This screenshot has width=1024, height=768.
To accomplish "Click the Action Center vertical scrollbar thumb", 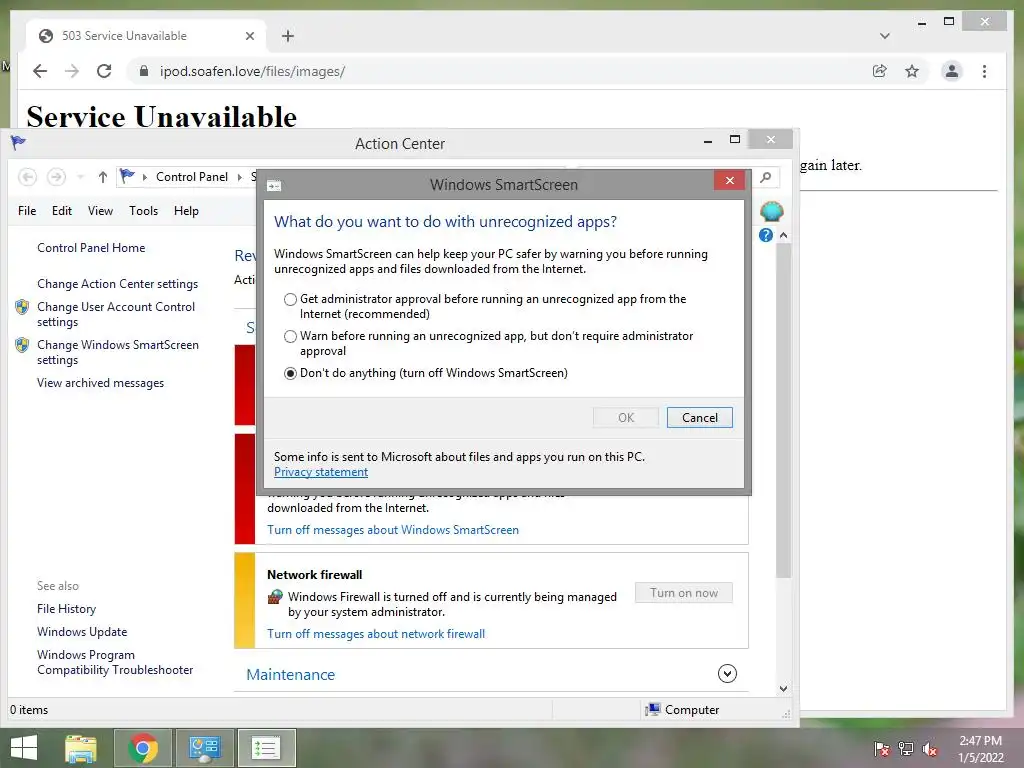I will coord(784,410).
